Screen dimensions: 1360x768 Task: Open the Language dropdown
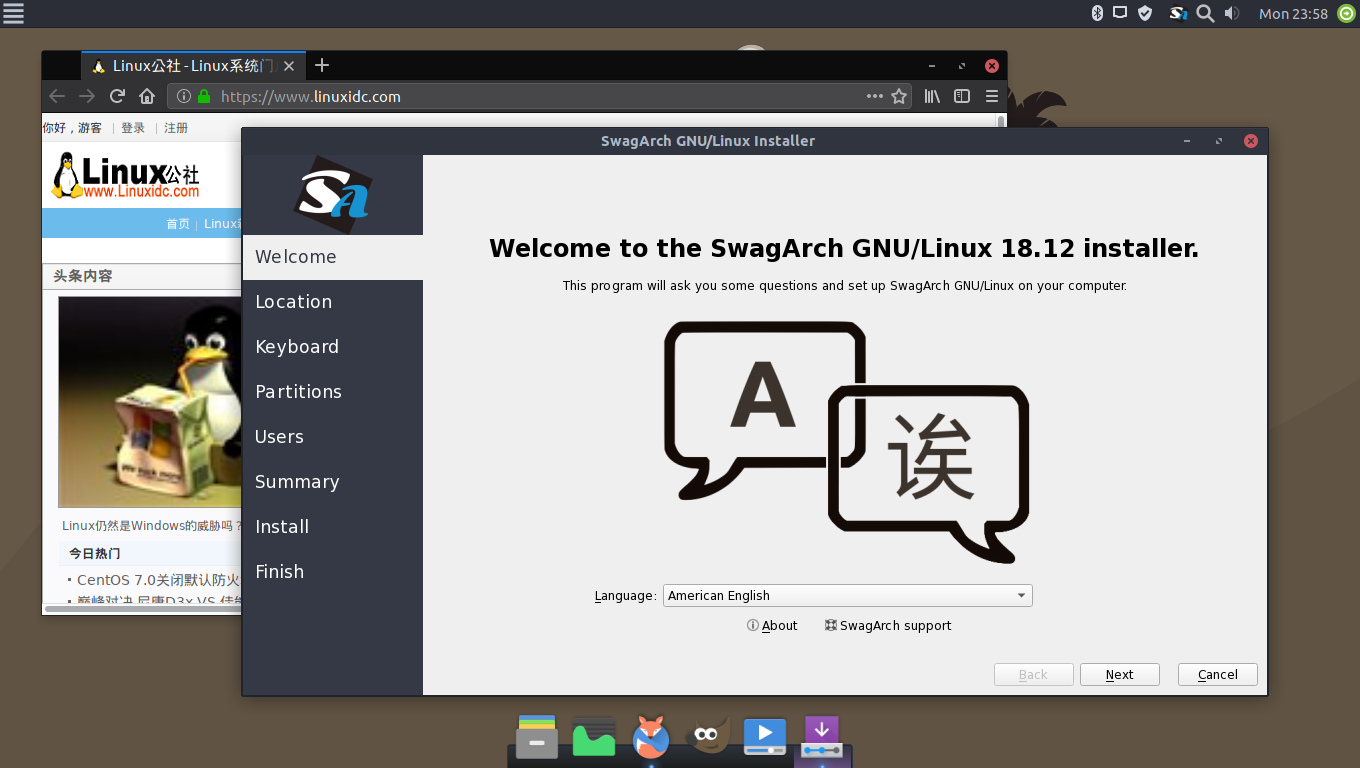click(x=847, y=596)
